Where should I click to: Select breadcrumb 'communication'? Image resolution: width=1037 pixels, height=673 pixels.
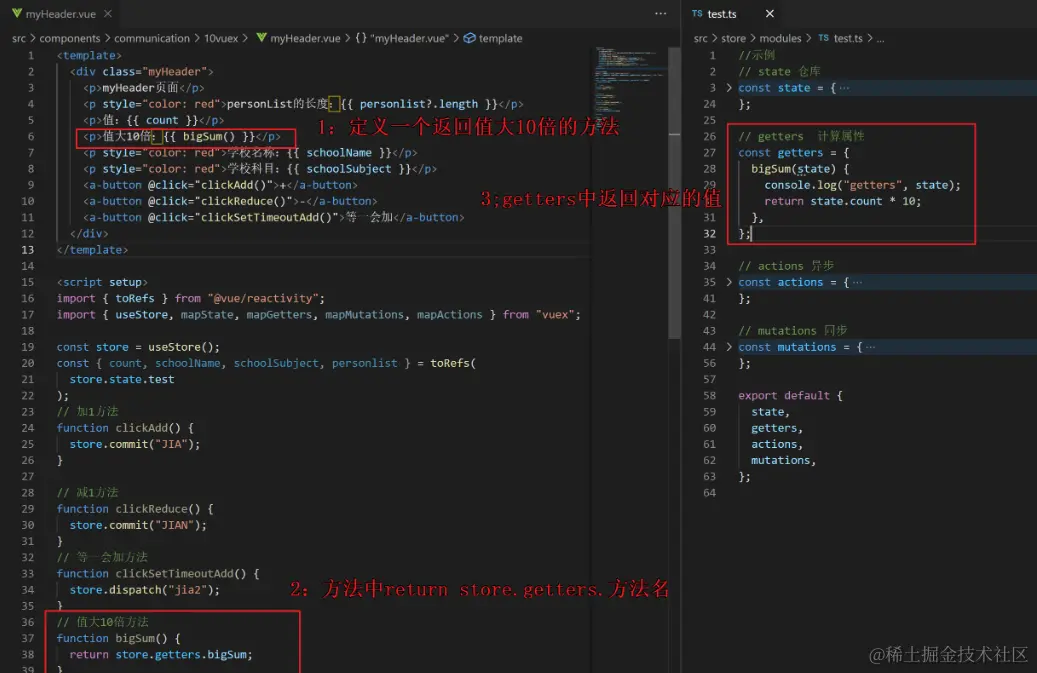(151, 38)
